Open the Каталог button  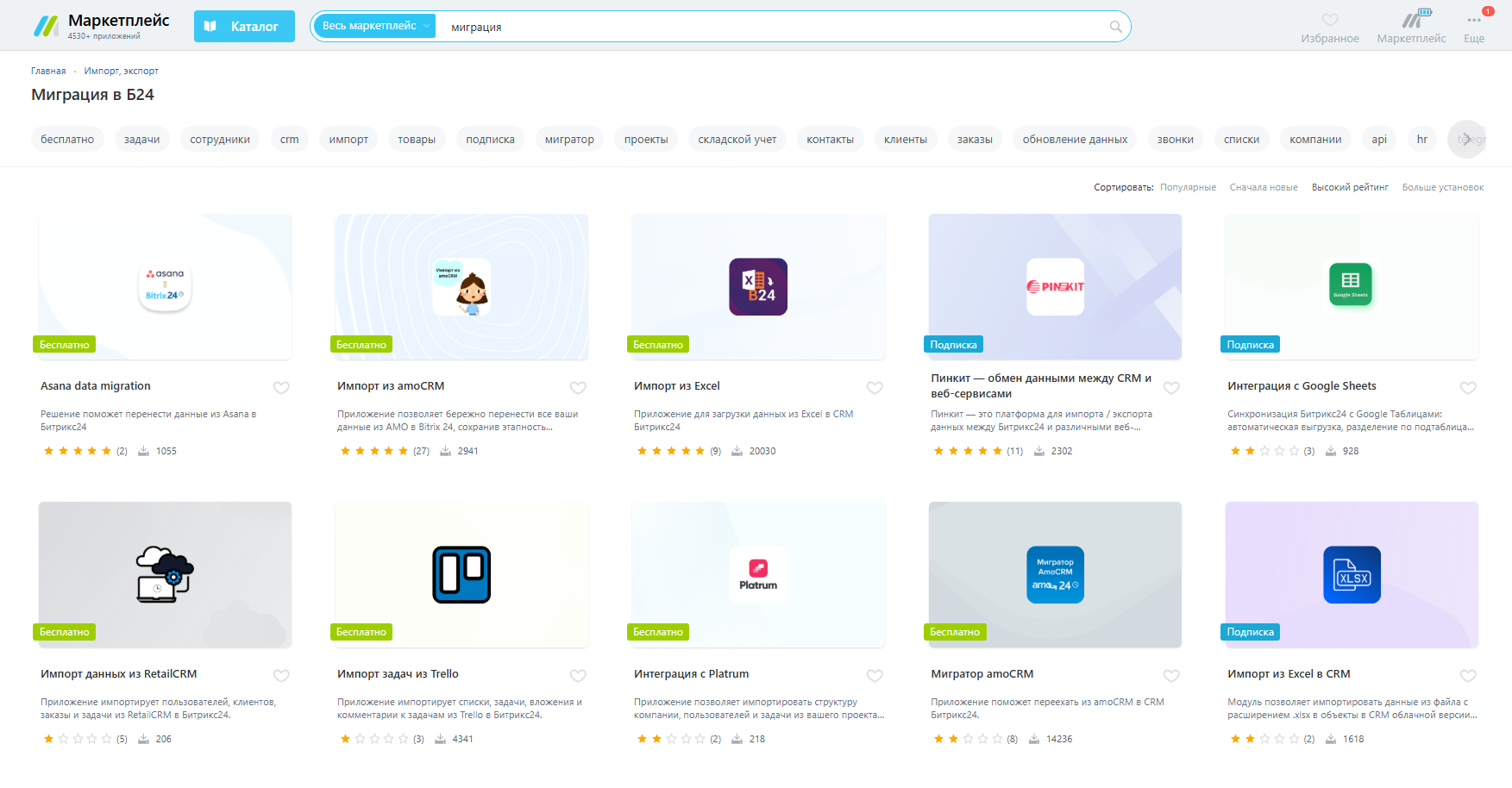[x=244, y=27]
